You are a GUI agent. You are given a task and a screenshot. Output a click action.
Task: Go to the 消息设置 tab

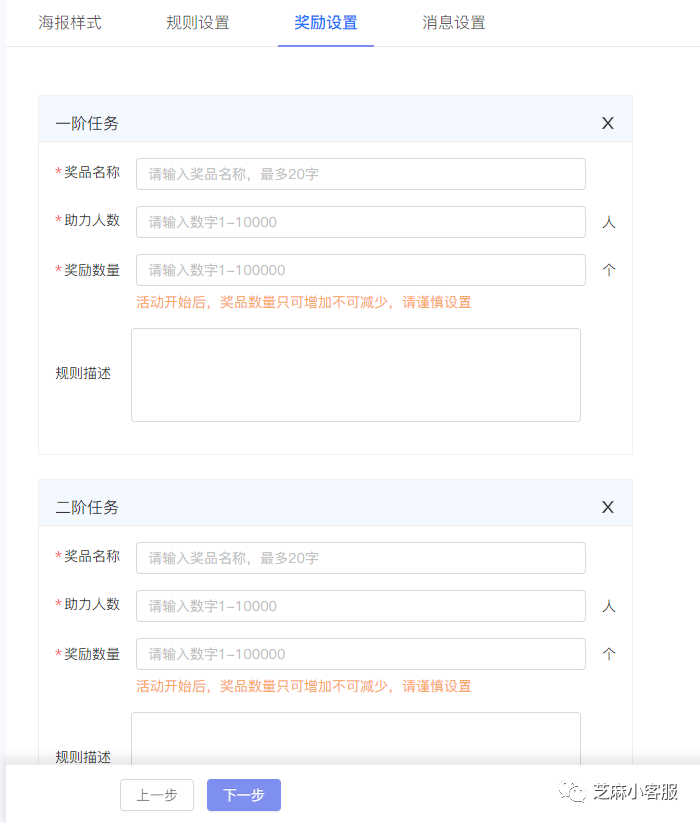coord(454,23)
